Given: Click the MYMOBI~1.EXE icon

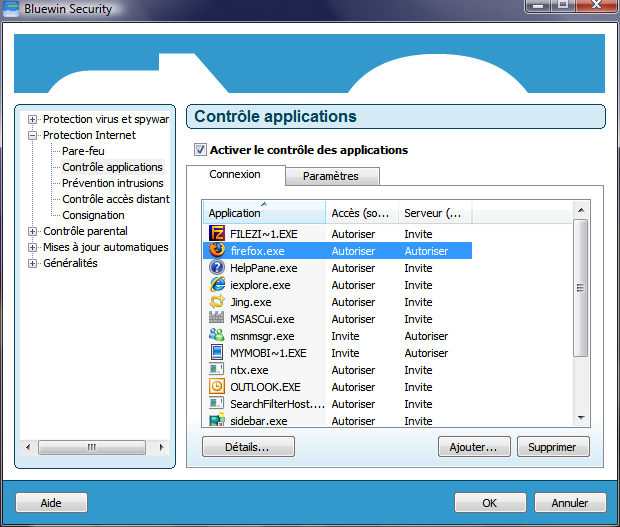Looking at the screenshot, I should coord(217,352).
